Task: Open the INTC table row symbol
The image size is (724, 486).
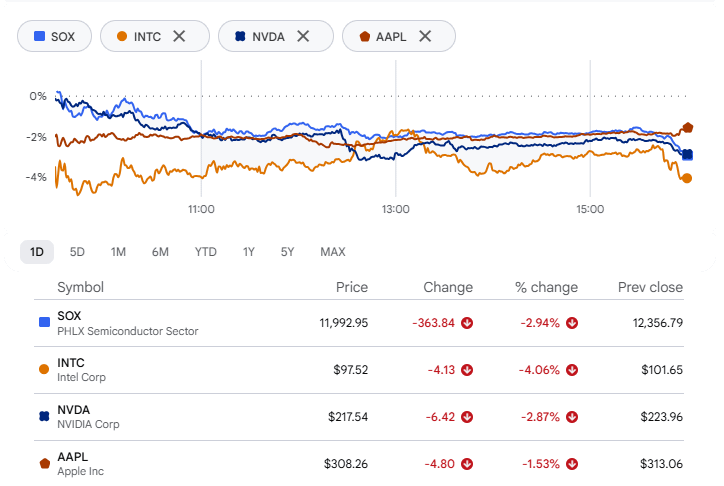Action: [71, 363]
